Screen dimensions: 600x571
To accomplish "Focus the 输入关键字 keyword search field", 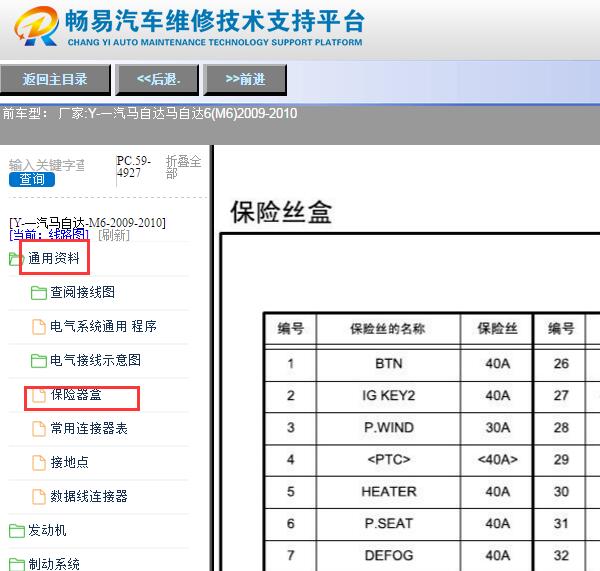I will click(x=47, y=165).
